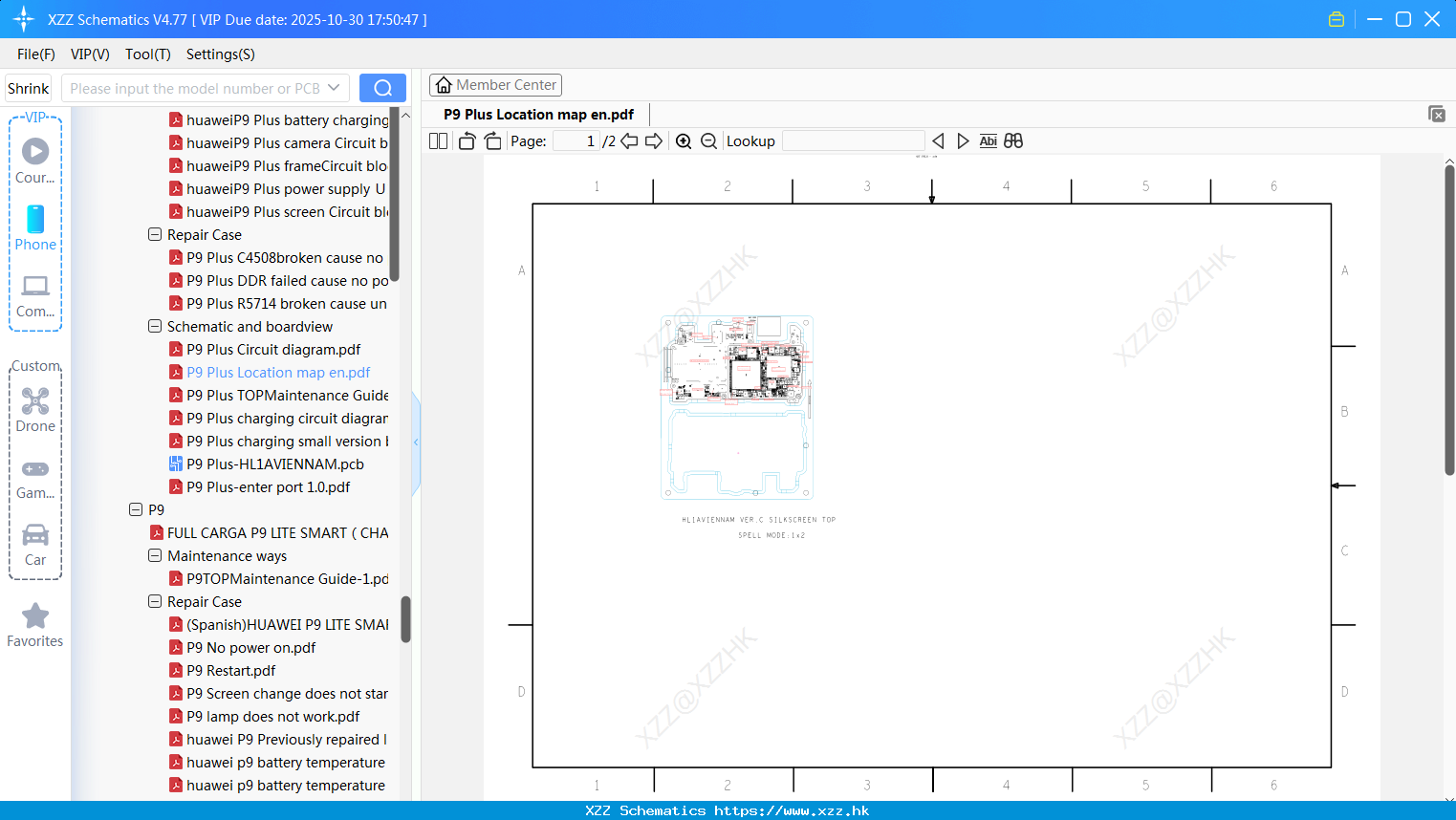The width and height of the screenshot is (1456, 820).
Task: Find next Lookup match
Action: [963, 141]
